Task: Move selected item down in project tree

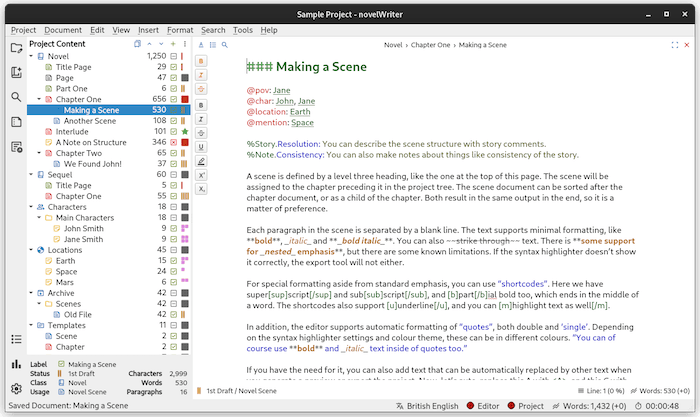Action: [x=161, y=44]
